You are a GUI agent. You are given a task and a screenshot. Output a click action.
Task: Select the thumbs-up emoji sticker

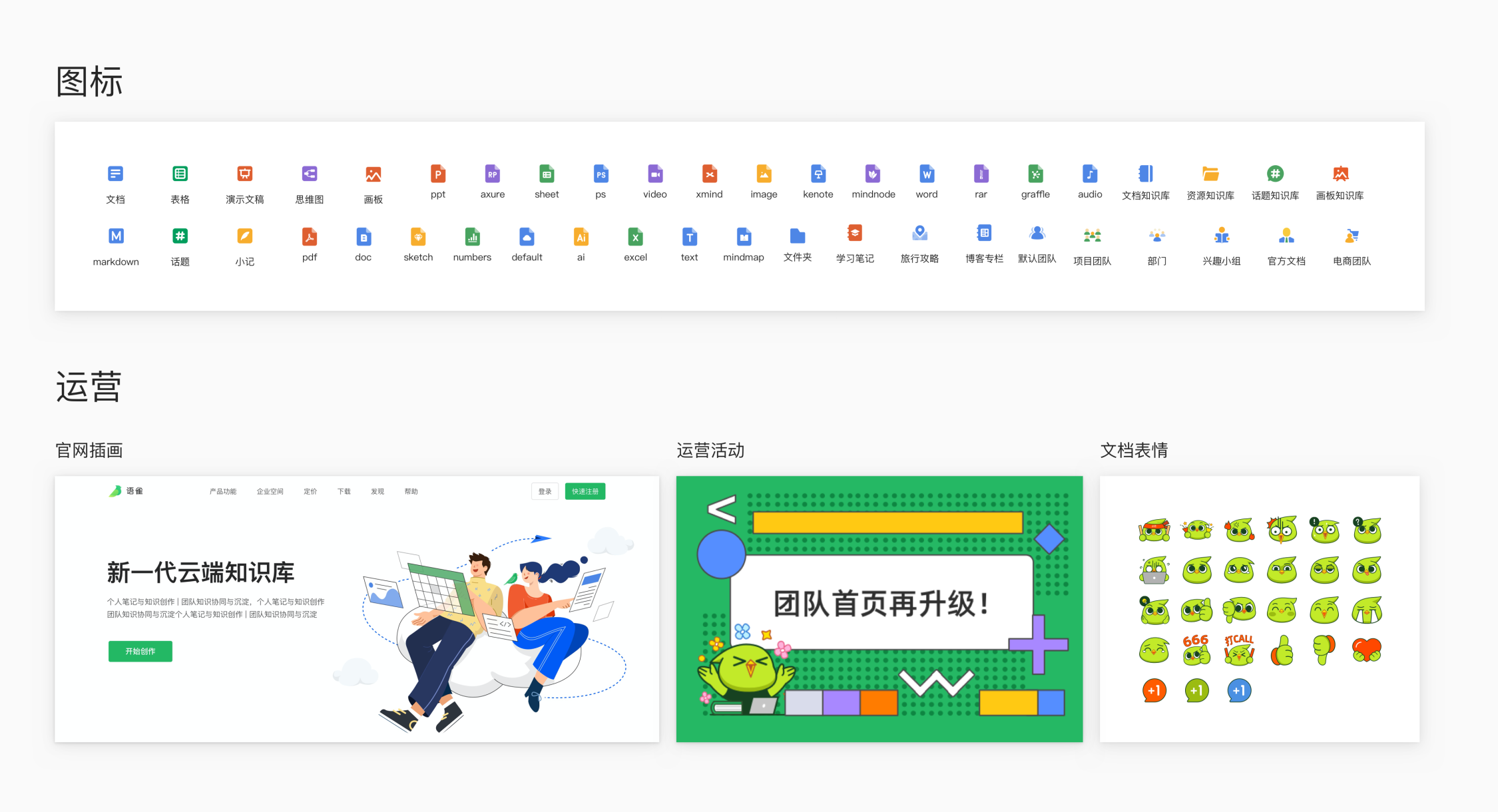tap(1282, 650)
